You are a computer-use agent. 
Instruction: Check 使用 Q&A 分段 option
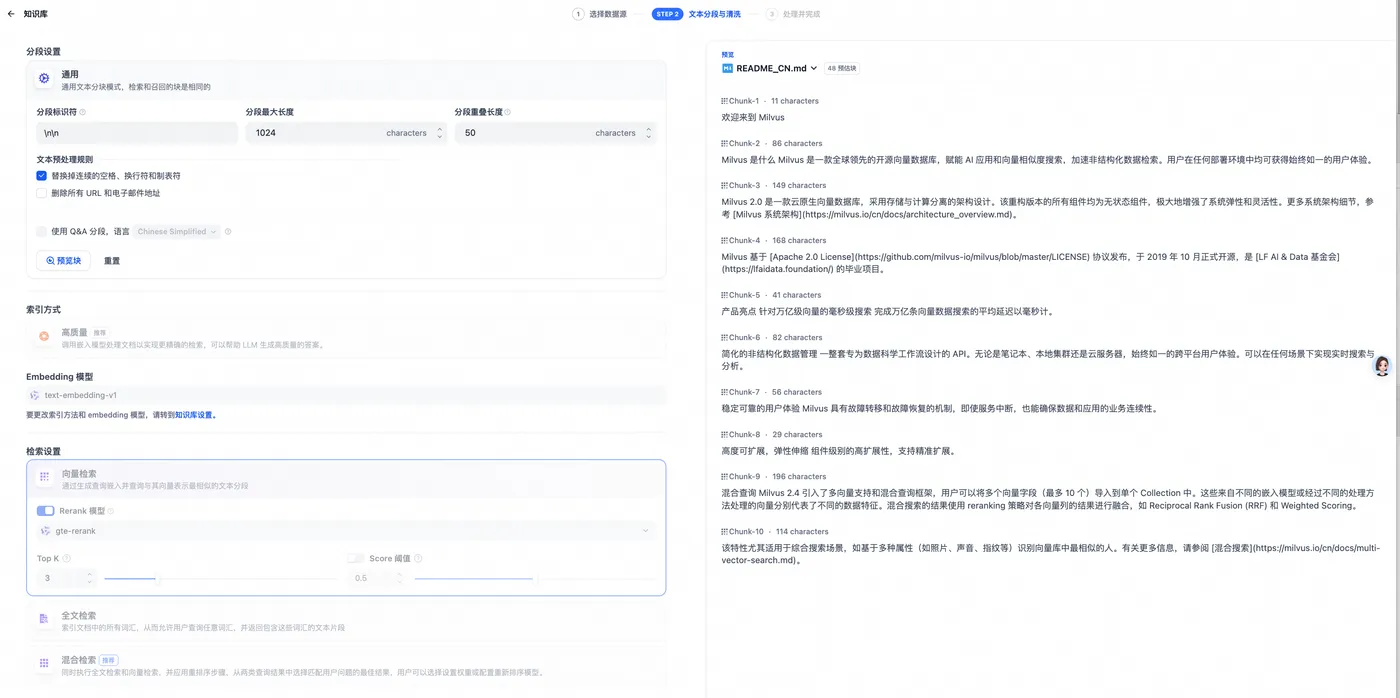[x=42, y=231]
